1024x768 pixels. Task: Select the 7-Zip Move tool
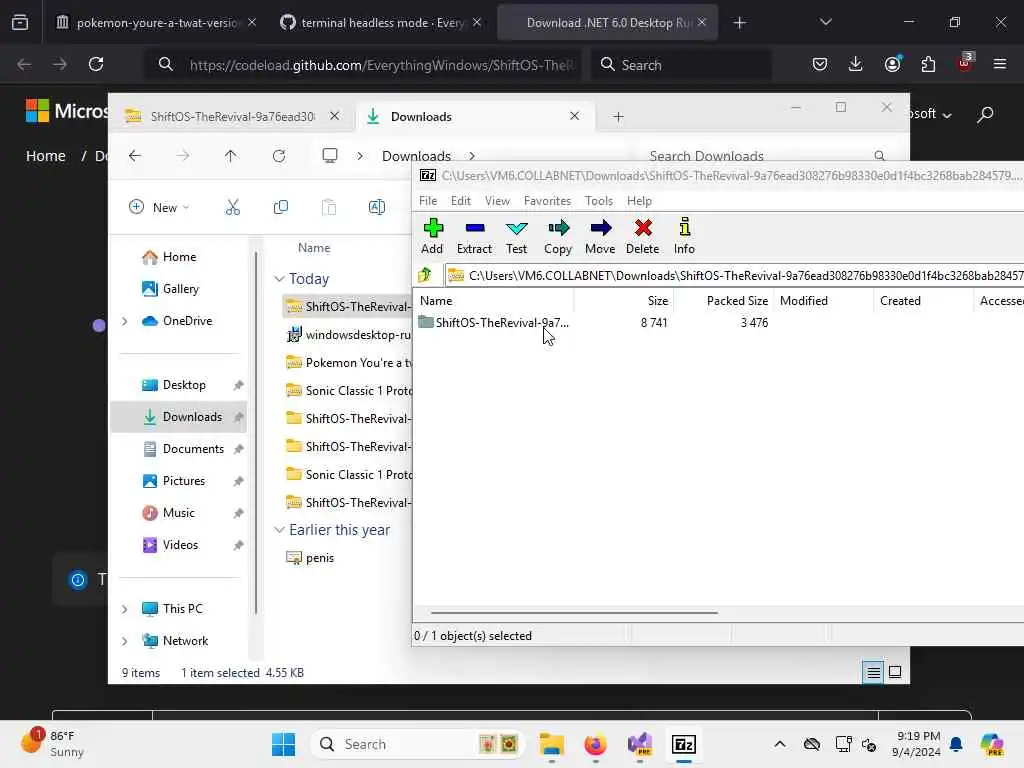[600, 236]
